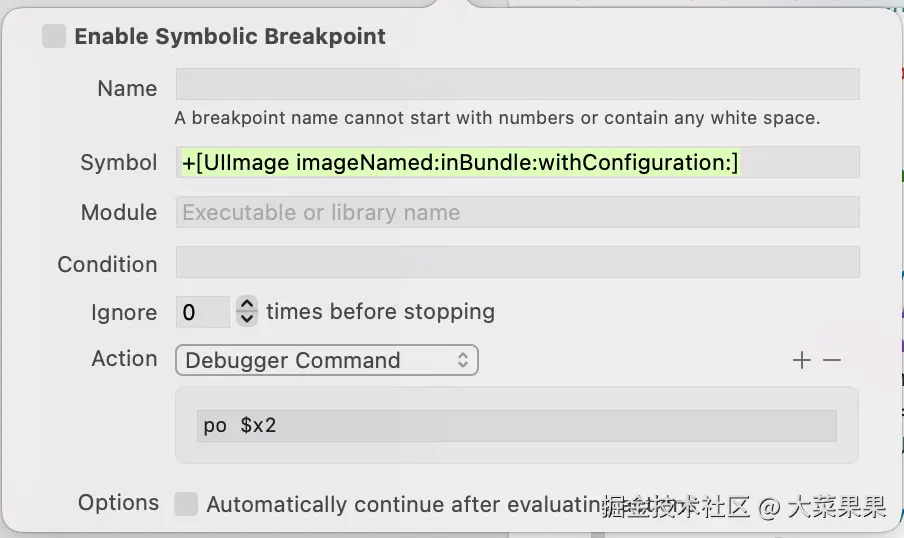This screenshot has width=904, height=538.
Task: Enable the Symbolic Breakpoint checkbox
Action: pos(54,37)
